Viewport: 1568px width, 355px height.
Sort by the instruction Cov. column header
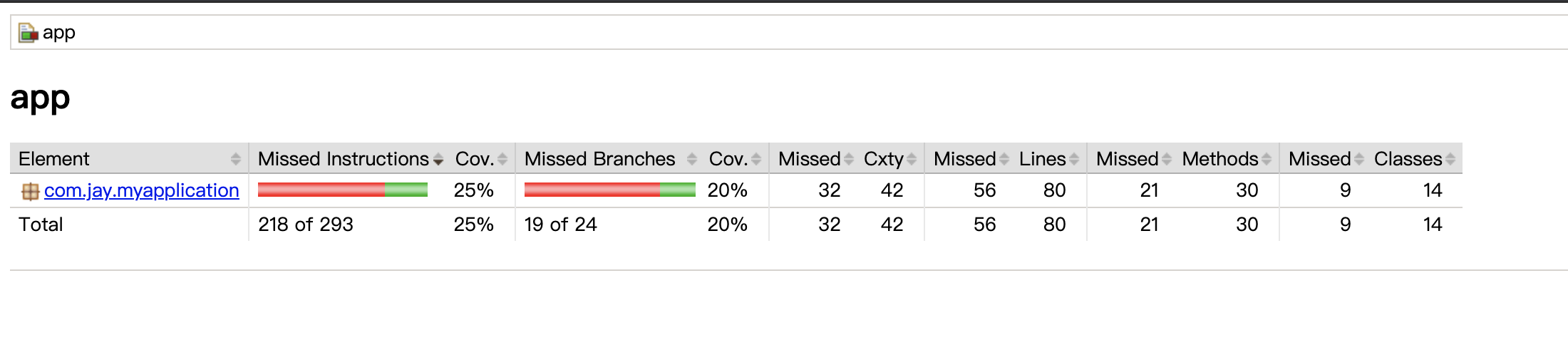click(x=475, y=159)
